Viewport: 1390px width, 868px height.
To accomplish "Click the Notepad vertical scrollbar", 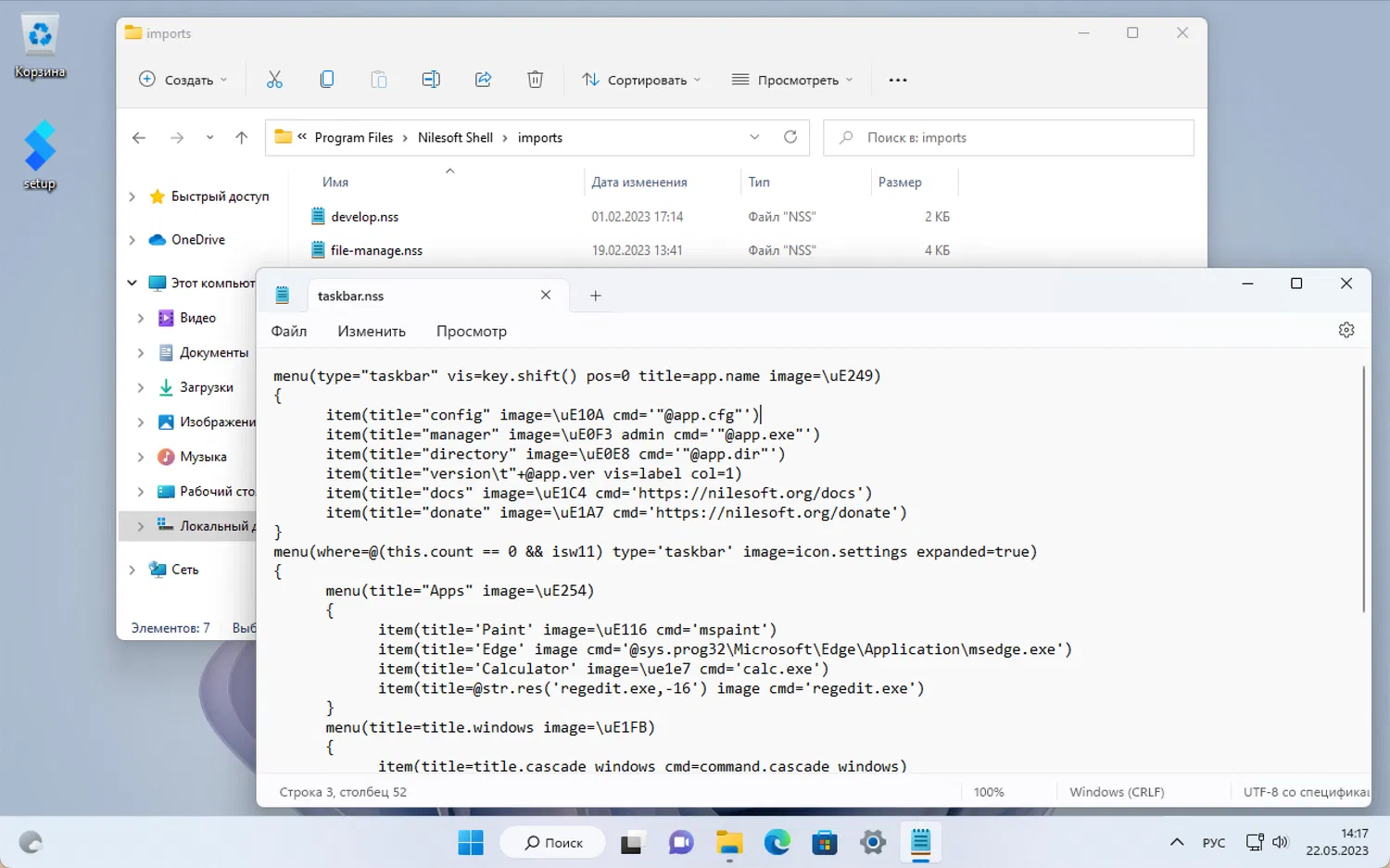I will point(1363,489).
